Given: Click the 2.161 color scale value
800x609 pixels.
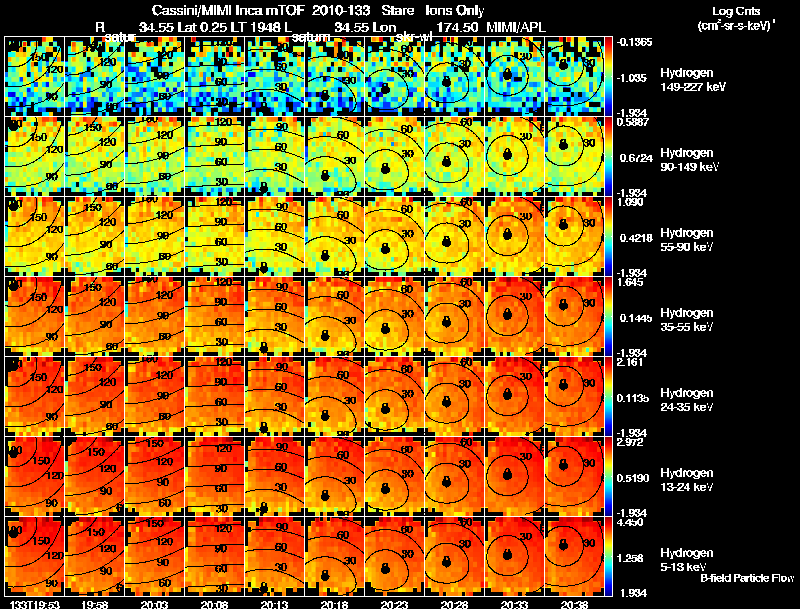Looking at the screenshot, I should point(630,362).
